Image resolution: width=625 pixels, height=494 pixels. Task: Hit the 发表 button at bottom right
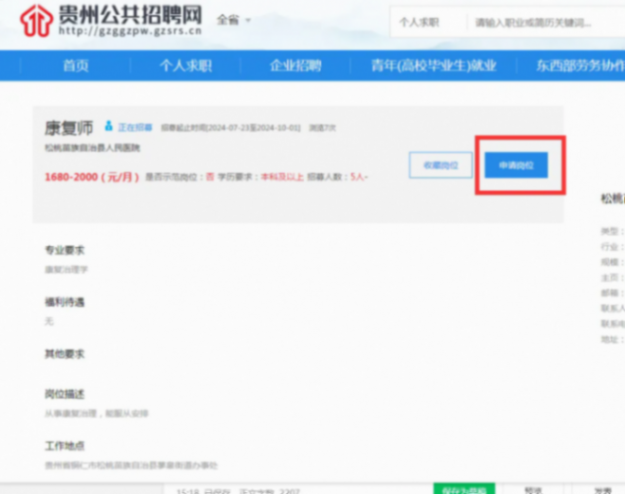603,489
